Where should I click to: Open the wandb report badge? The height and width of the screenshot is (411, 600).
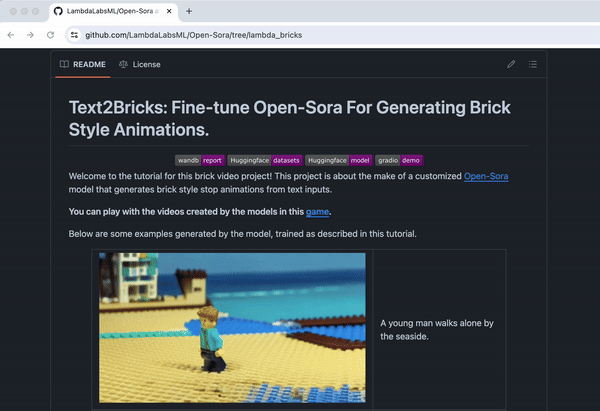point(200,160)
